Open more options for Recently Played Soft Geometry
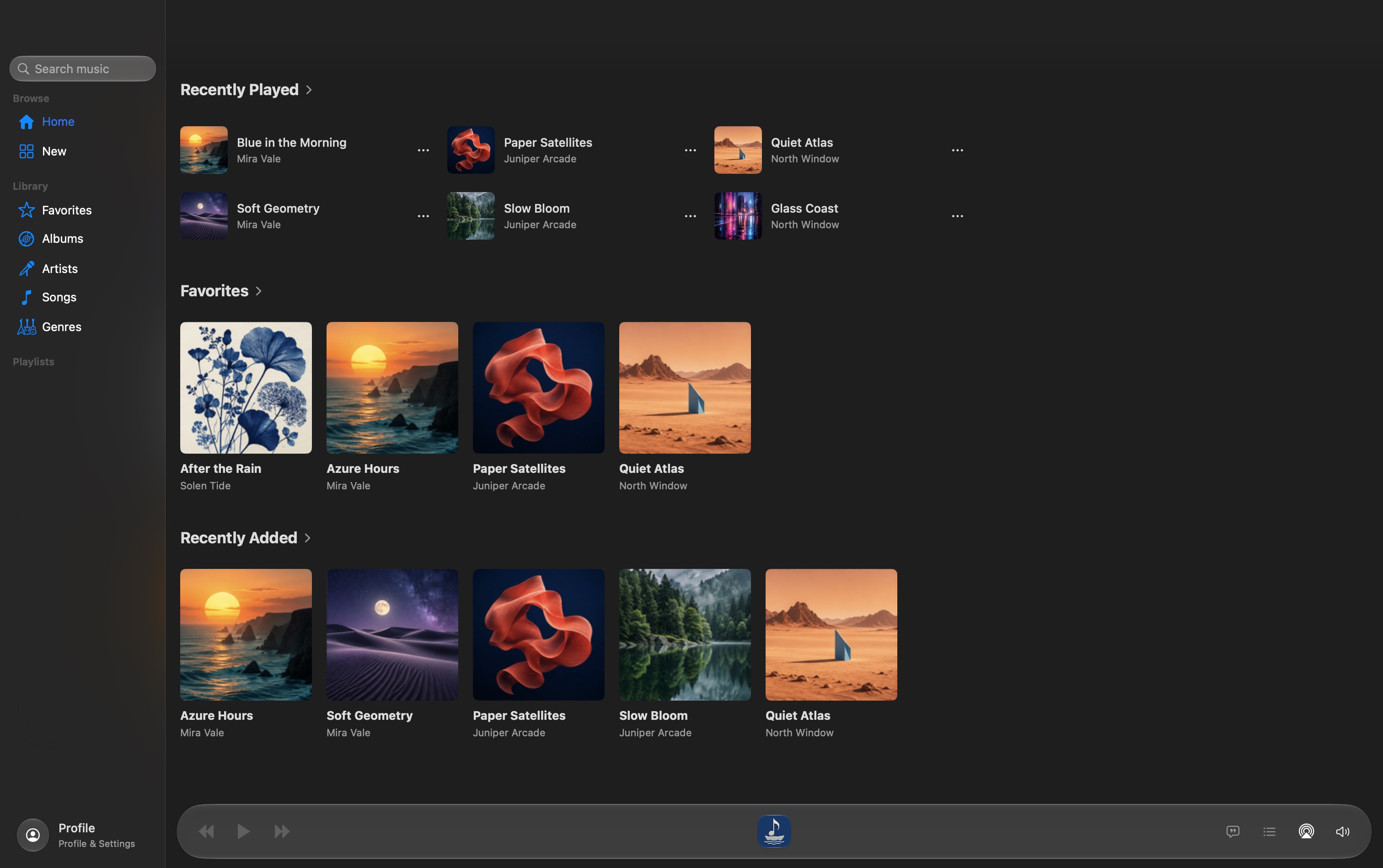 pos(423,216)
